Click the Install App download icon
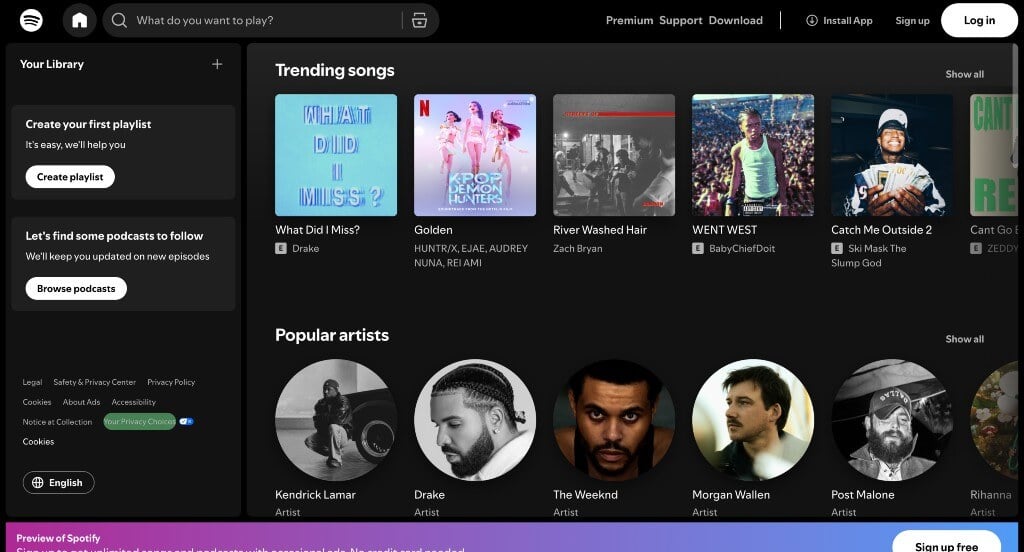This screenshot has width=1024, height=552. [x=812, y=20]
